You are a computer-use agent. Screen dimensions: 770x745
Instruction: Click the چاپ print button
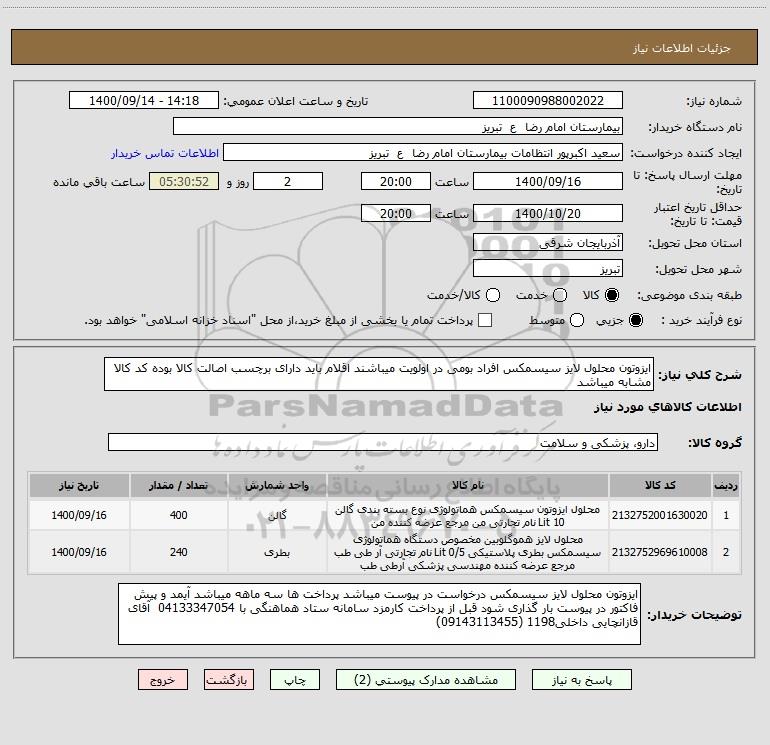pos(295,680)
